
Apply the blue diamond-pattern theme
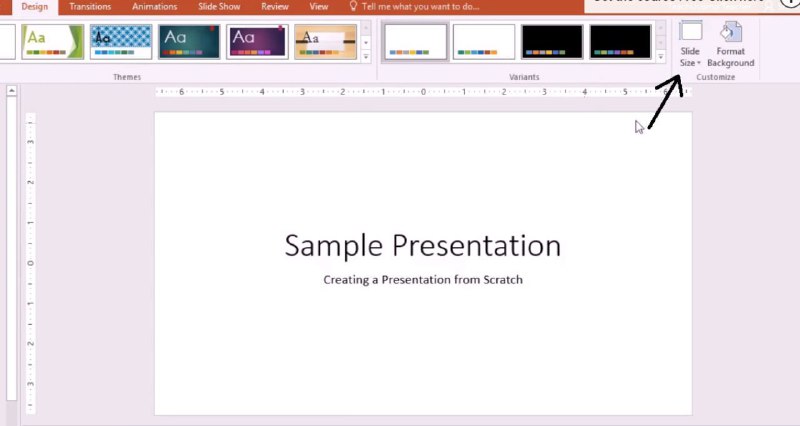pyautogui.click(x=121, y=41)
